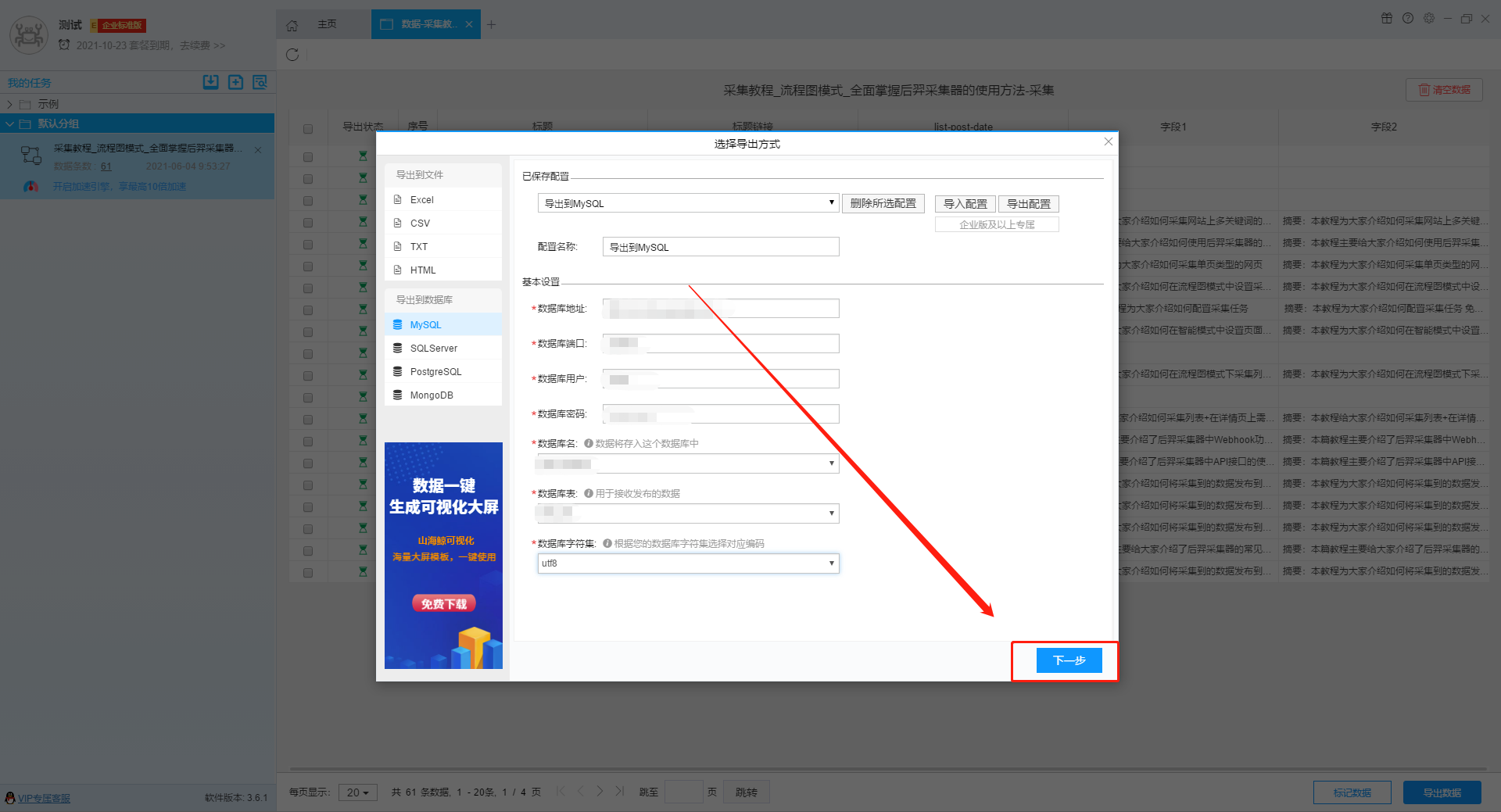Image resolution: width=1501 pixels, height=812 pixels.
Task: Close the 数据-采集教 tab
Action: [468, 24]
